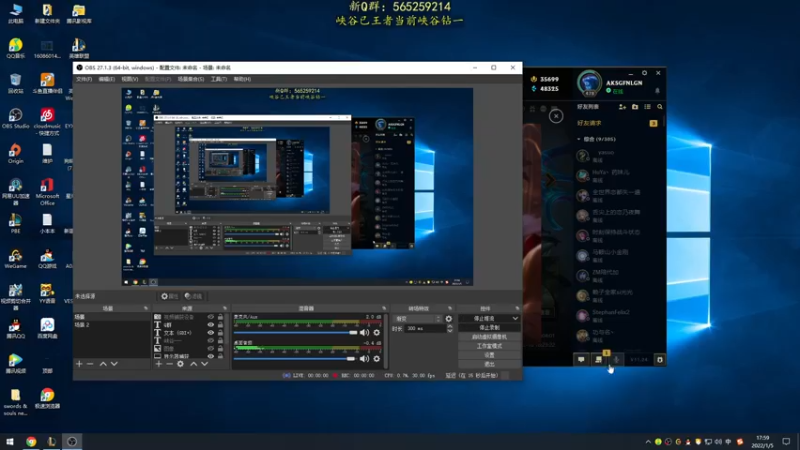Image resolution: width=800 pixels, height=450 pixels.
Task: Open the 帮助(H) menu in OBS
Action: click(x=242, y=79)
